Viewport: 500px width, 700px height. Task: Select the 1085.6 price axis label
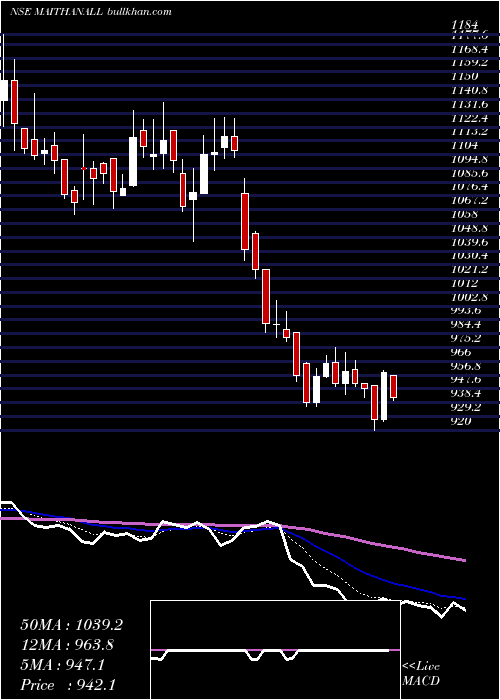pyautogui.click(x=469, y=173)
